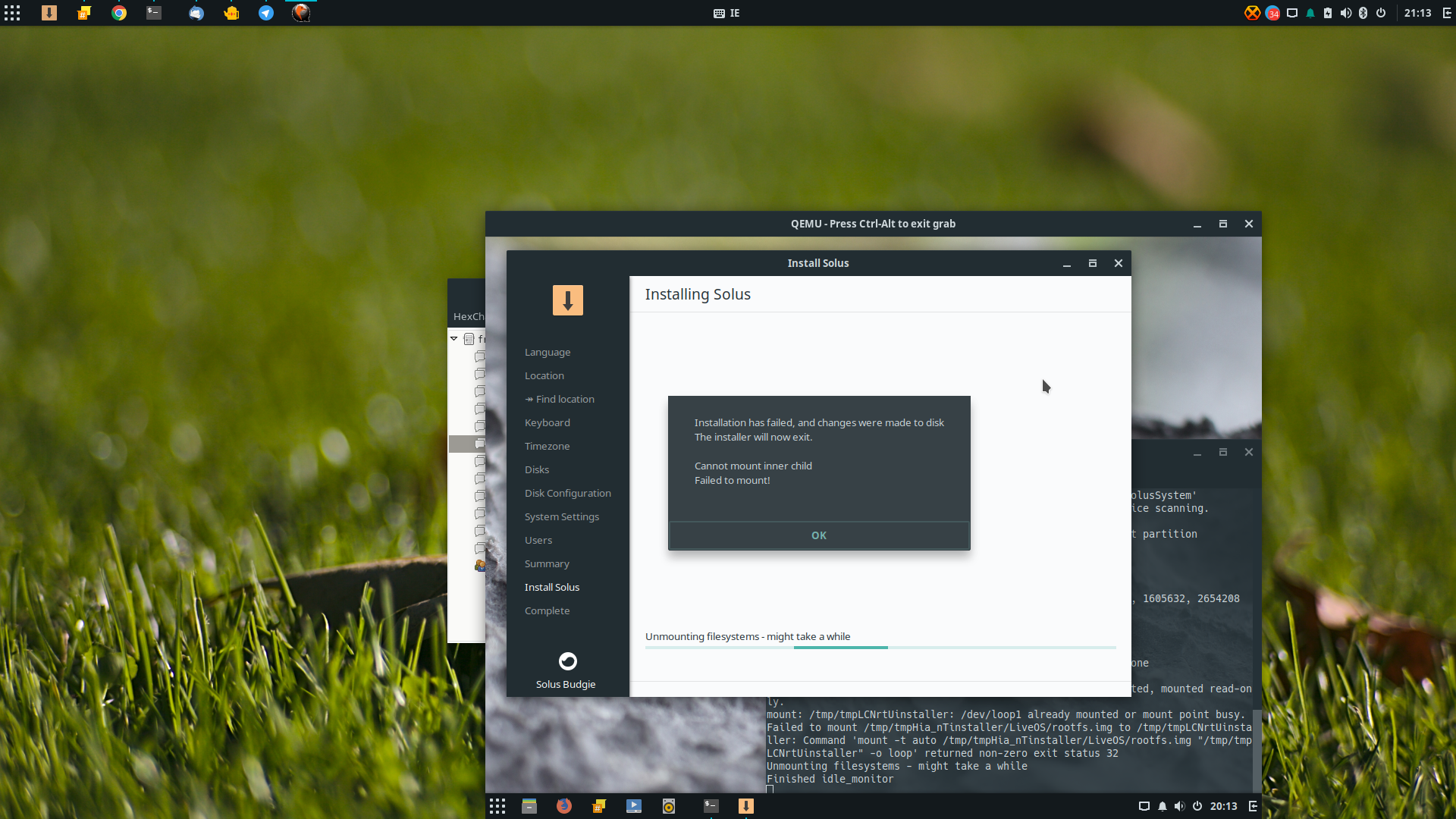Screen dimensions: 1456x819
Task: Open Terminal from the host top panel
Action: [154, 13]
